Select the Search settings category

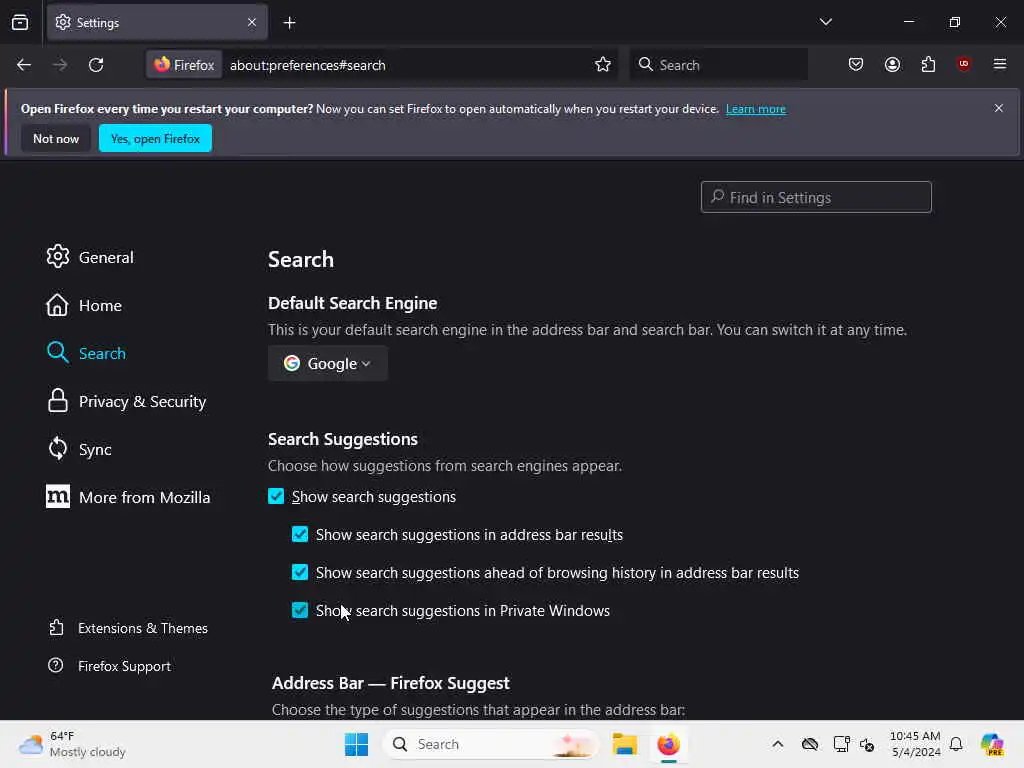click(86, 353)
